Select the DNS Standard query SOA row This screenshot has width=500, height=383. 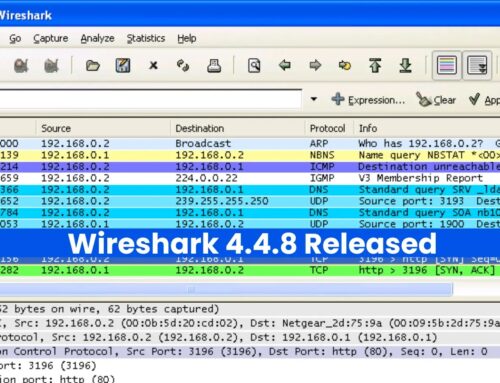[250, 213]
